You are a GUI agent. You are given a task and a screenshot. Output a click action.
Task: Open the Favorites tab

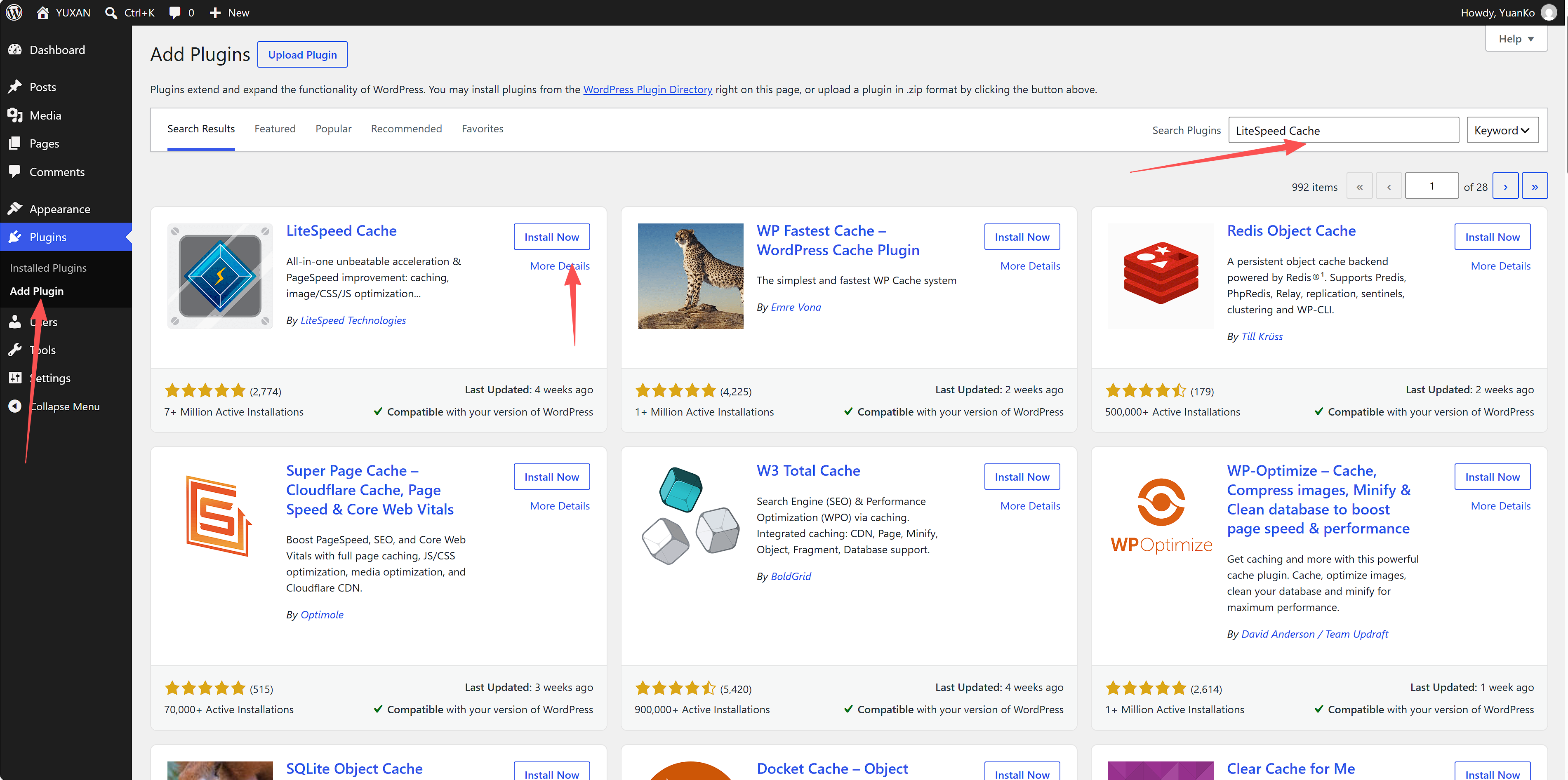[x=483, y=129]
